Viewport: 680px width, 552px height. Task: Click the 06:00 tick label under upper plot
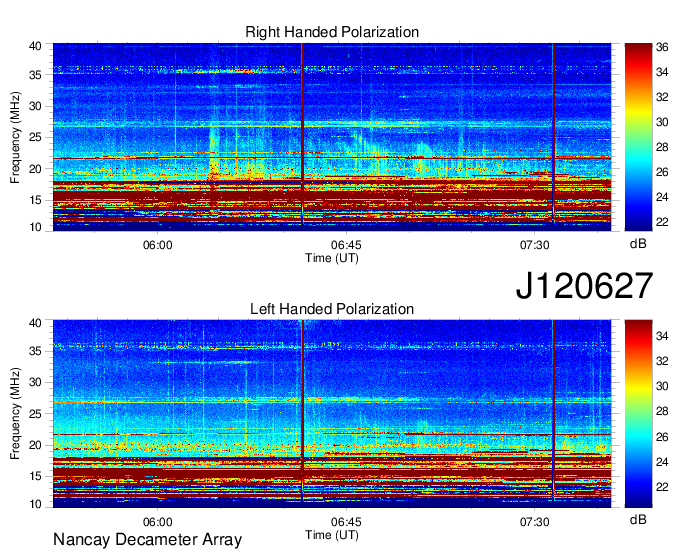[157, 245]
